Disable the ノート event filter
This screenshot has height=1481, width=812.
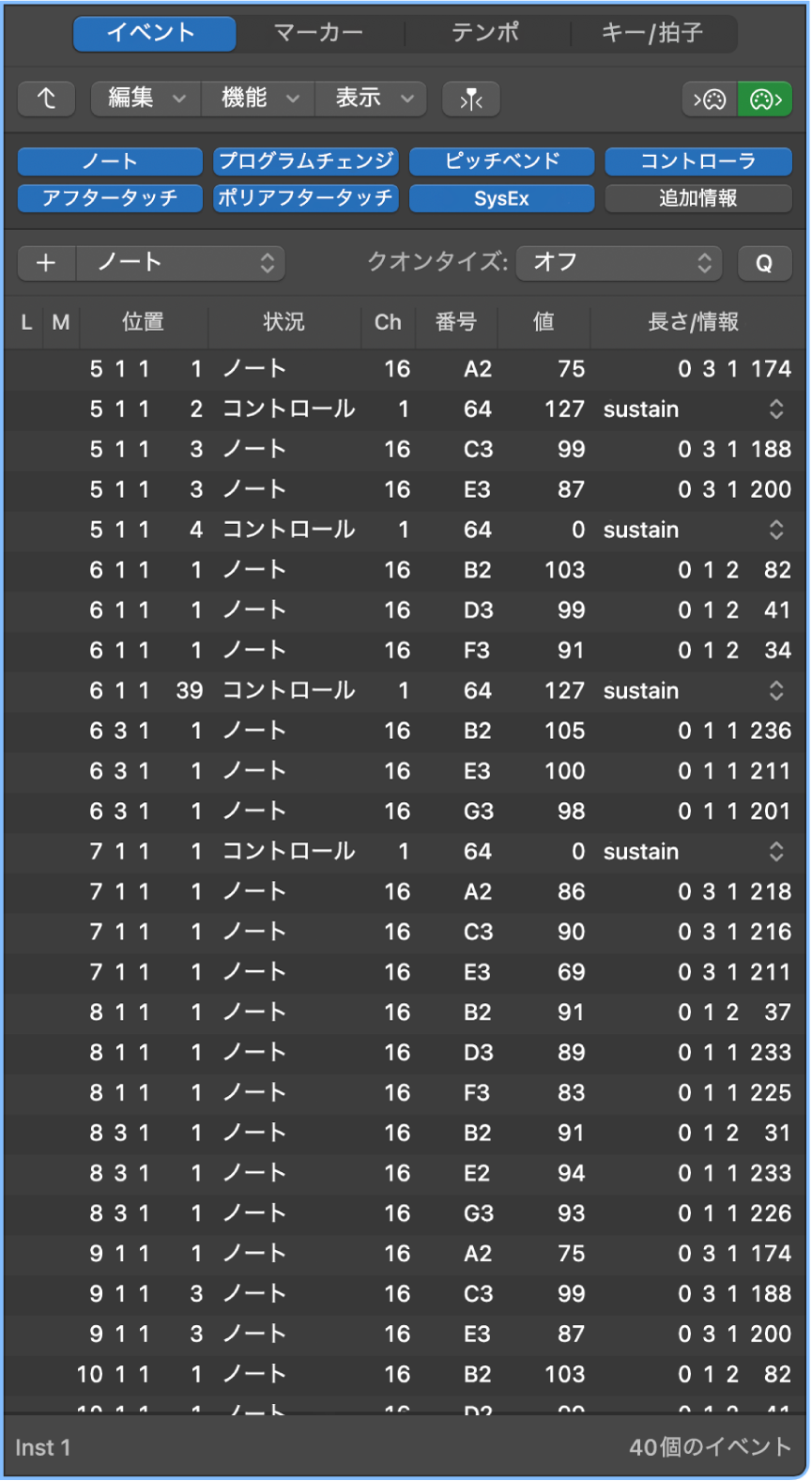[x=109, y=161]
